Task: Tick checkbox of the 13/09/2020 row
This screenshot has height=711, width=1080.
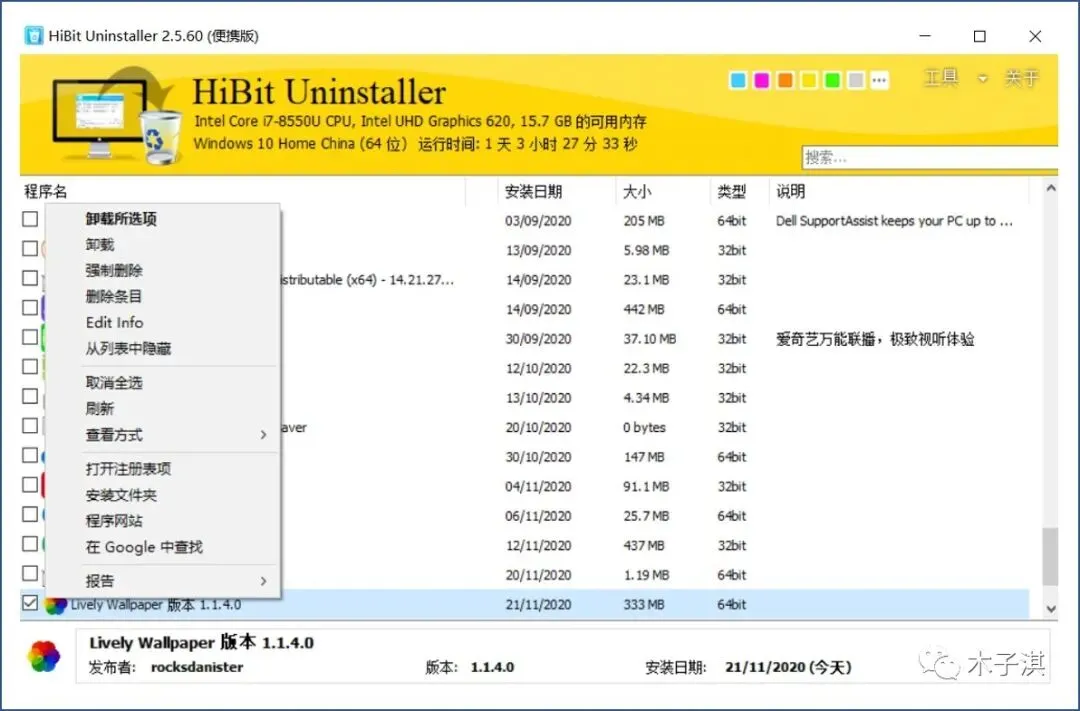Action: (x=30, y=249)
